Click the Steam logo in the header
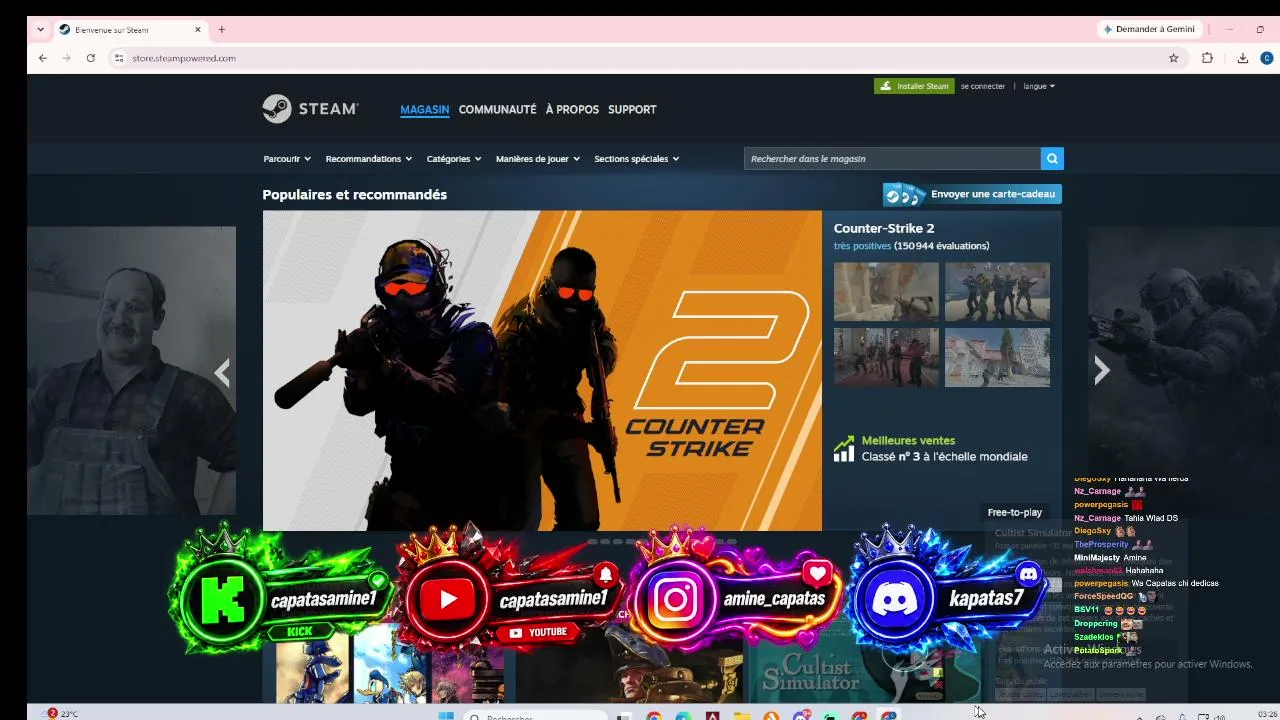This screenshot has width=1280, height=720. click(310, 109)
